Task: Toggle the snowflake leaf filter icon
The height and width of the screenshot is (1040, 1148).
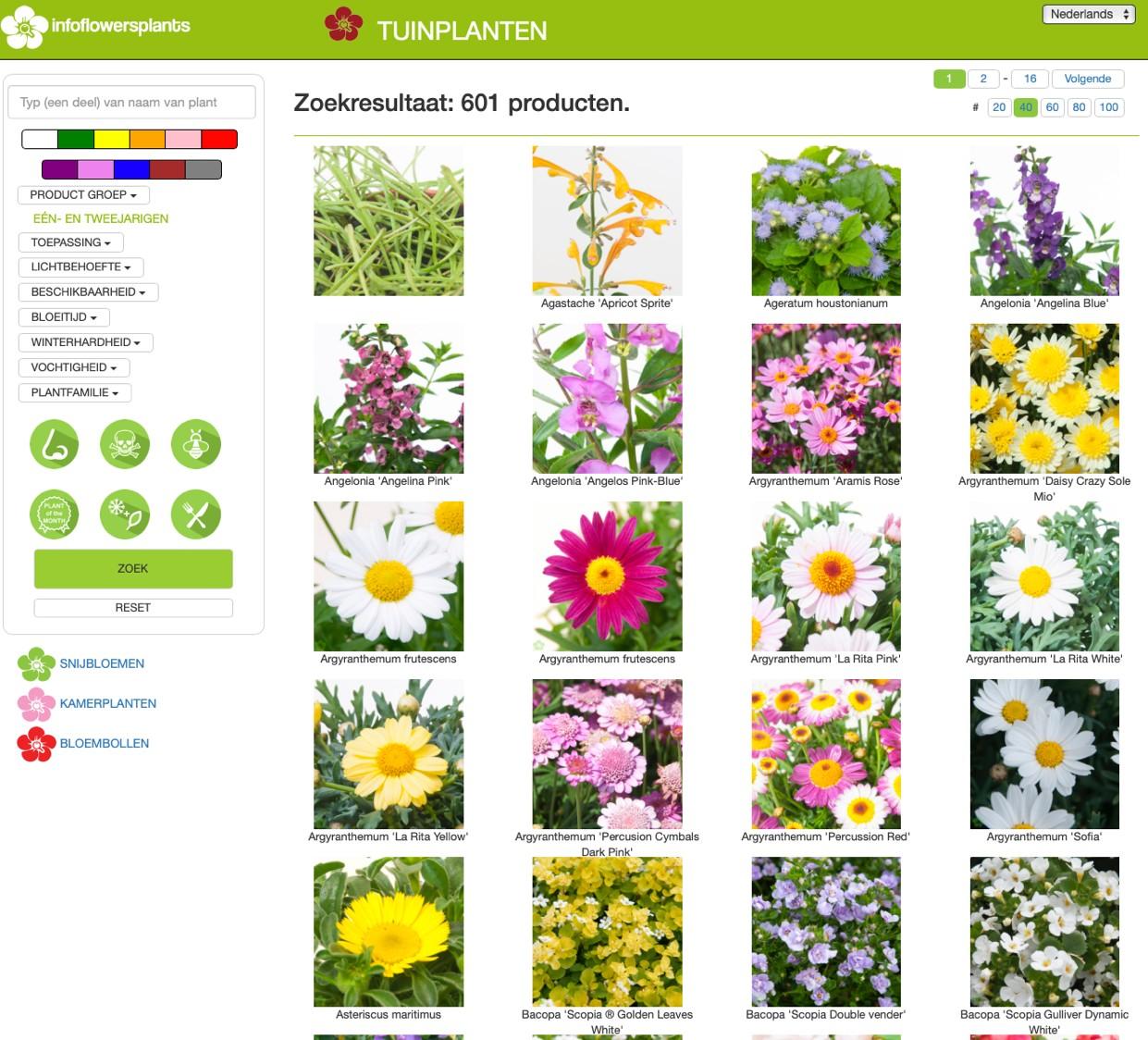Action: pos(125,514)
